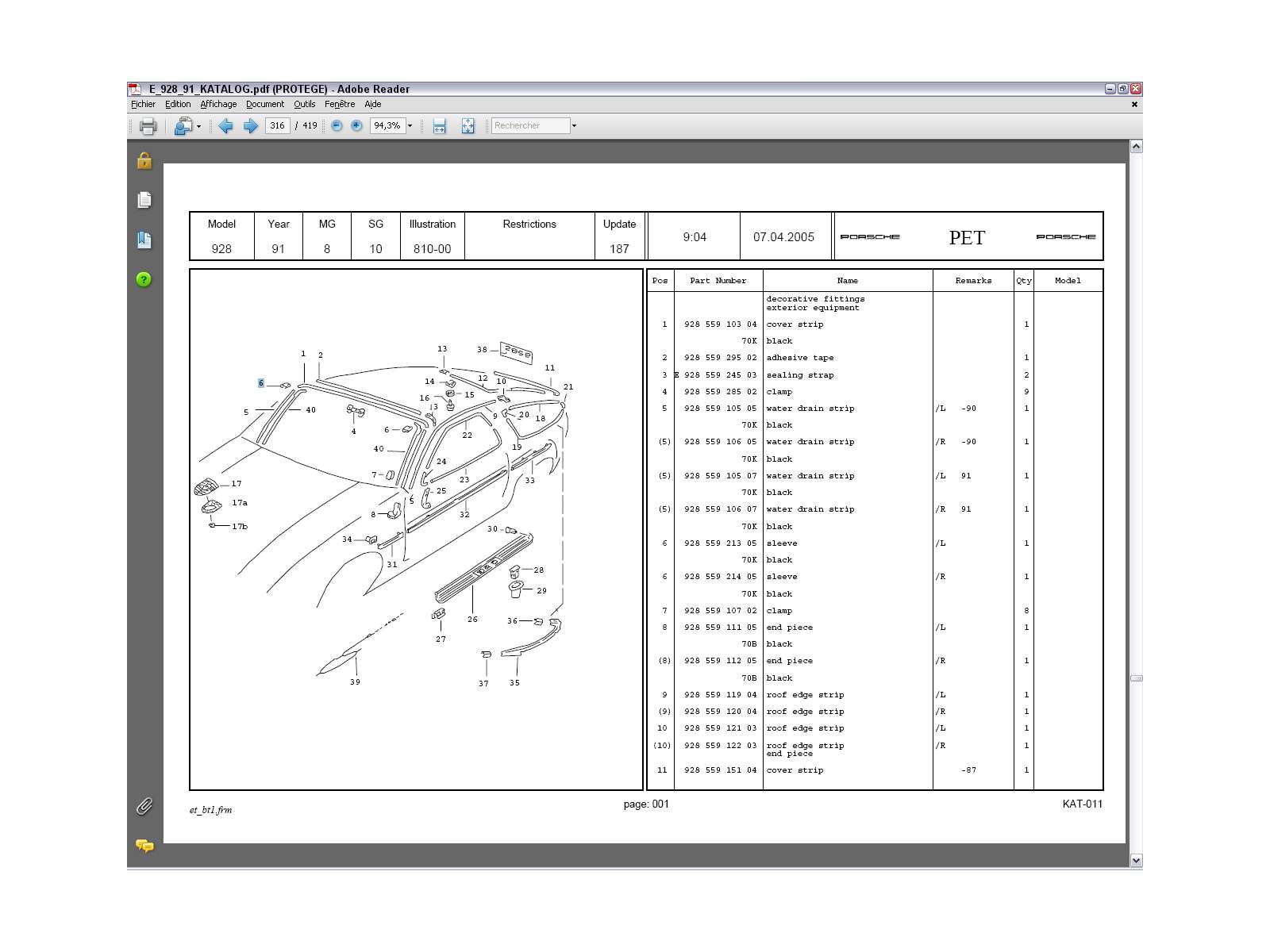Open the Pages panel in sidebar
Viewport: 1270px width, 952px height.
pyautogui.click(x=144, y=200)
